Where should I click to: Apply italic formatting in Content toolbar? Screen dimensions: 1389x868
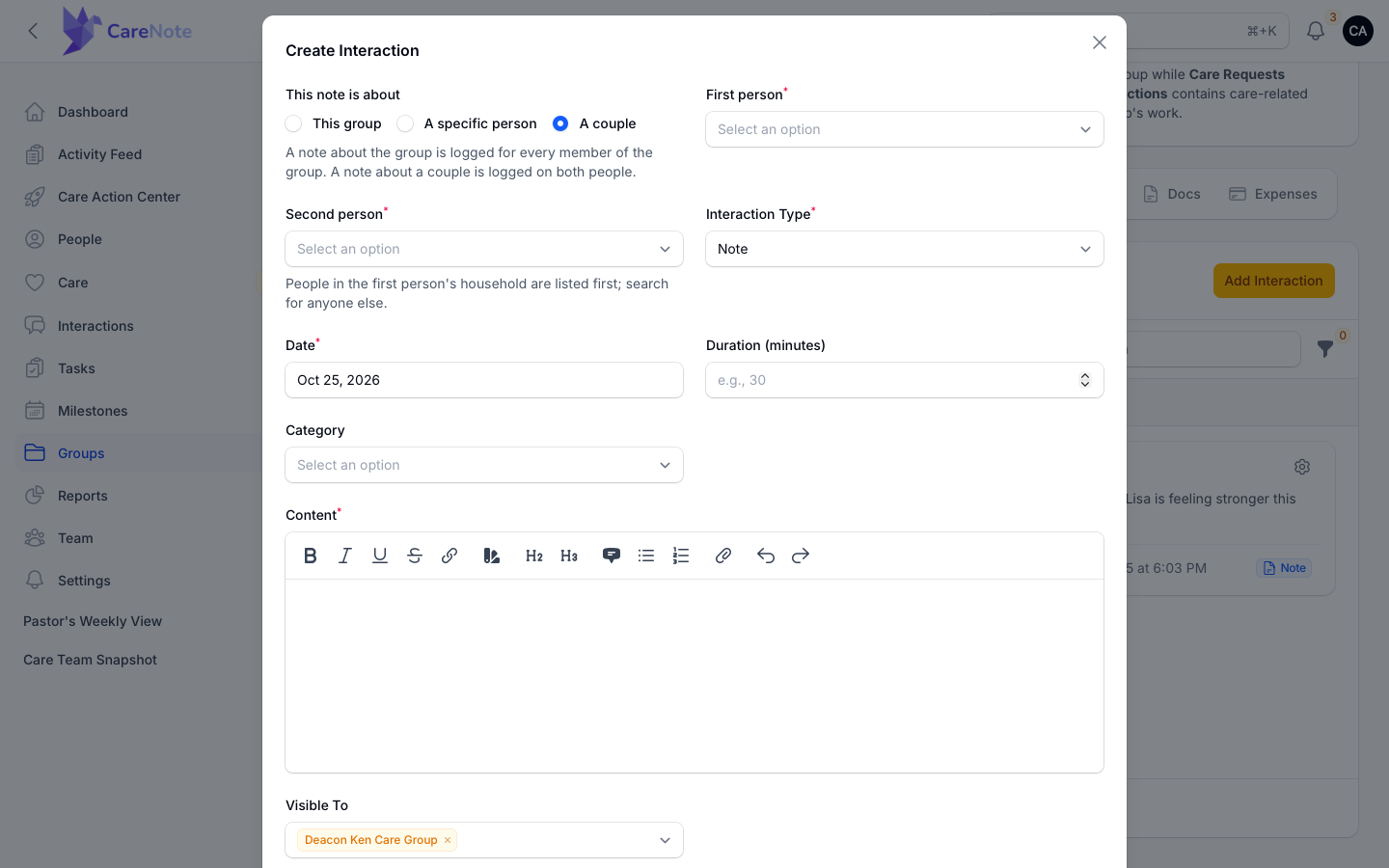345,556
